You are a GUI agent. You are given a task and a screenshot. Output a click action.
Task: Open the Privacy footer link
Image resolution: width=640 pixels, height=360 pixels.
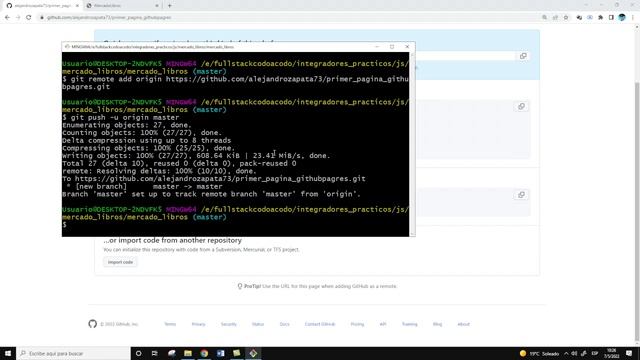tap(198, 324)
